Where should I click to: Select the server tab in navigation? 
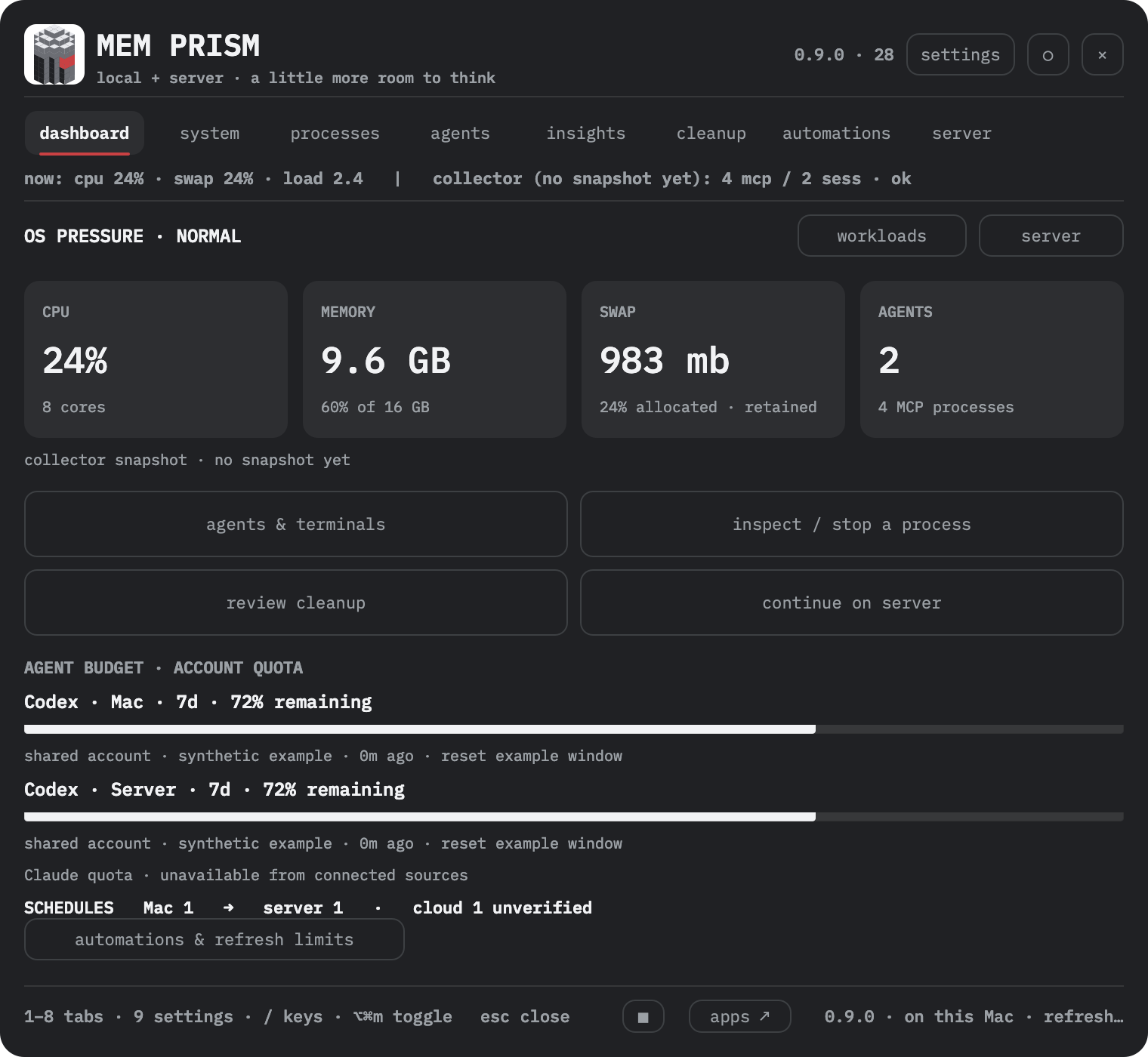click(961, 134)
